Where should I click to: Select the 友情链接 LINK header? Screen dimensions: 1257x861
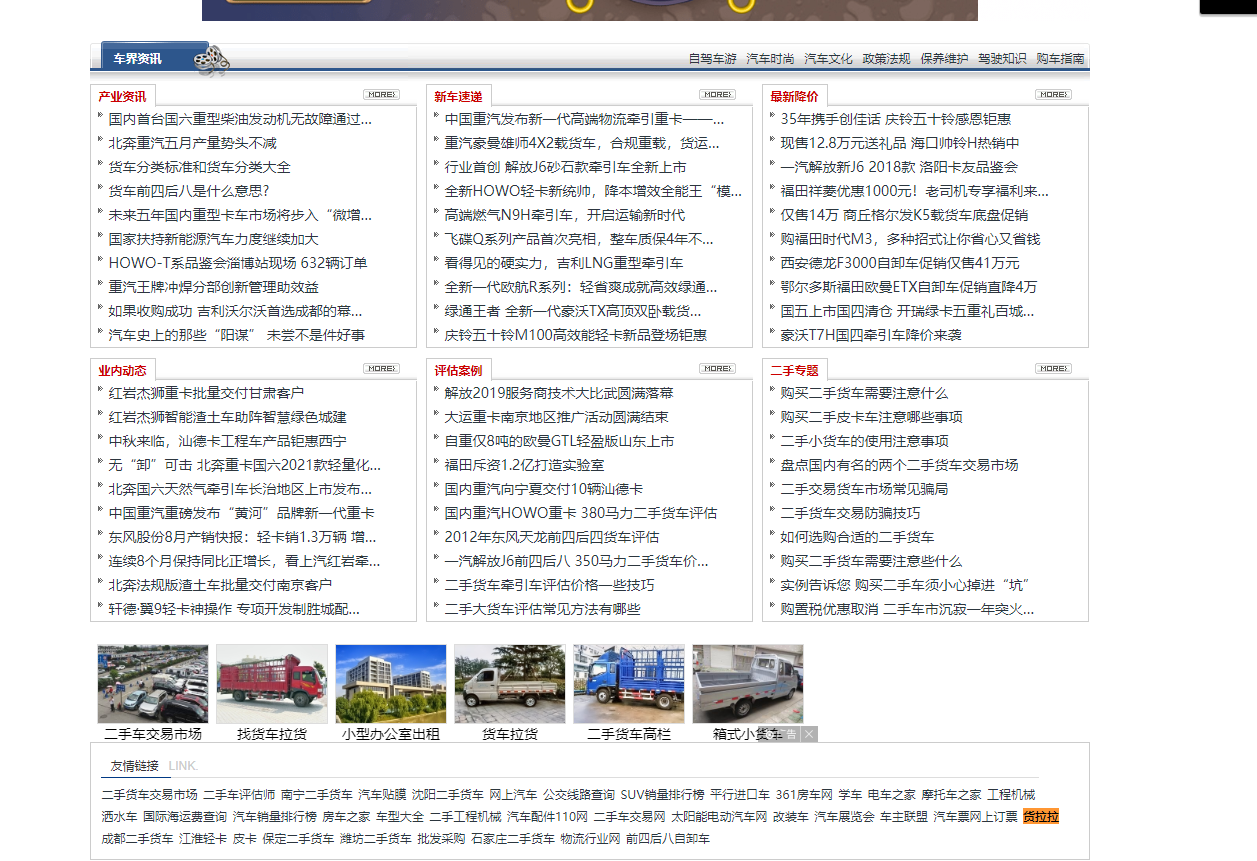pyautogui.click(x=139, y=763)
